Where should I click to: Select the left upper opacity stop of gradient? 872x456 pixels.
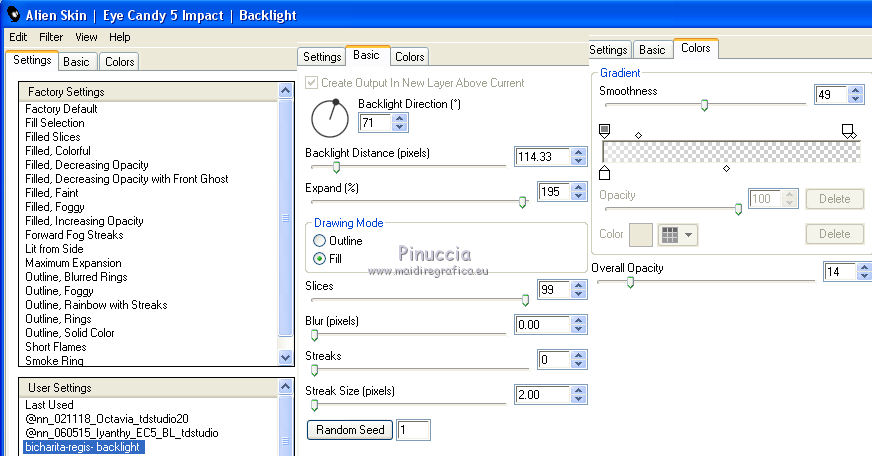coord(605,131)
